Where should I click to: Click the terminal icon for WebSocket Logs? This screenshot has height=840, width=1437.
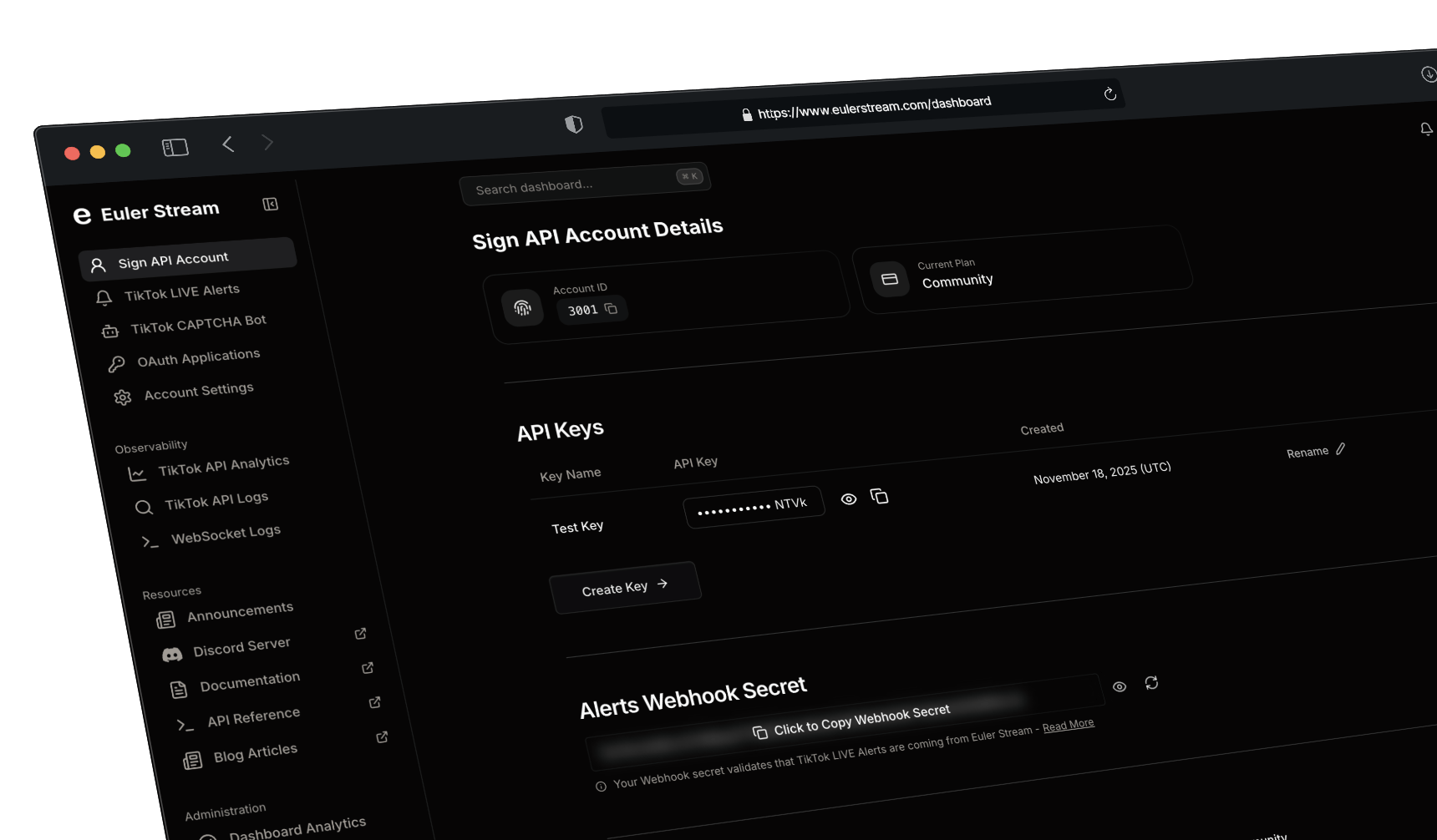[x=150, y=542]
